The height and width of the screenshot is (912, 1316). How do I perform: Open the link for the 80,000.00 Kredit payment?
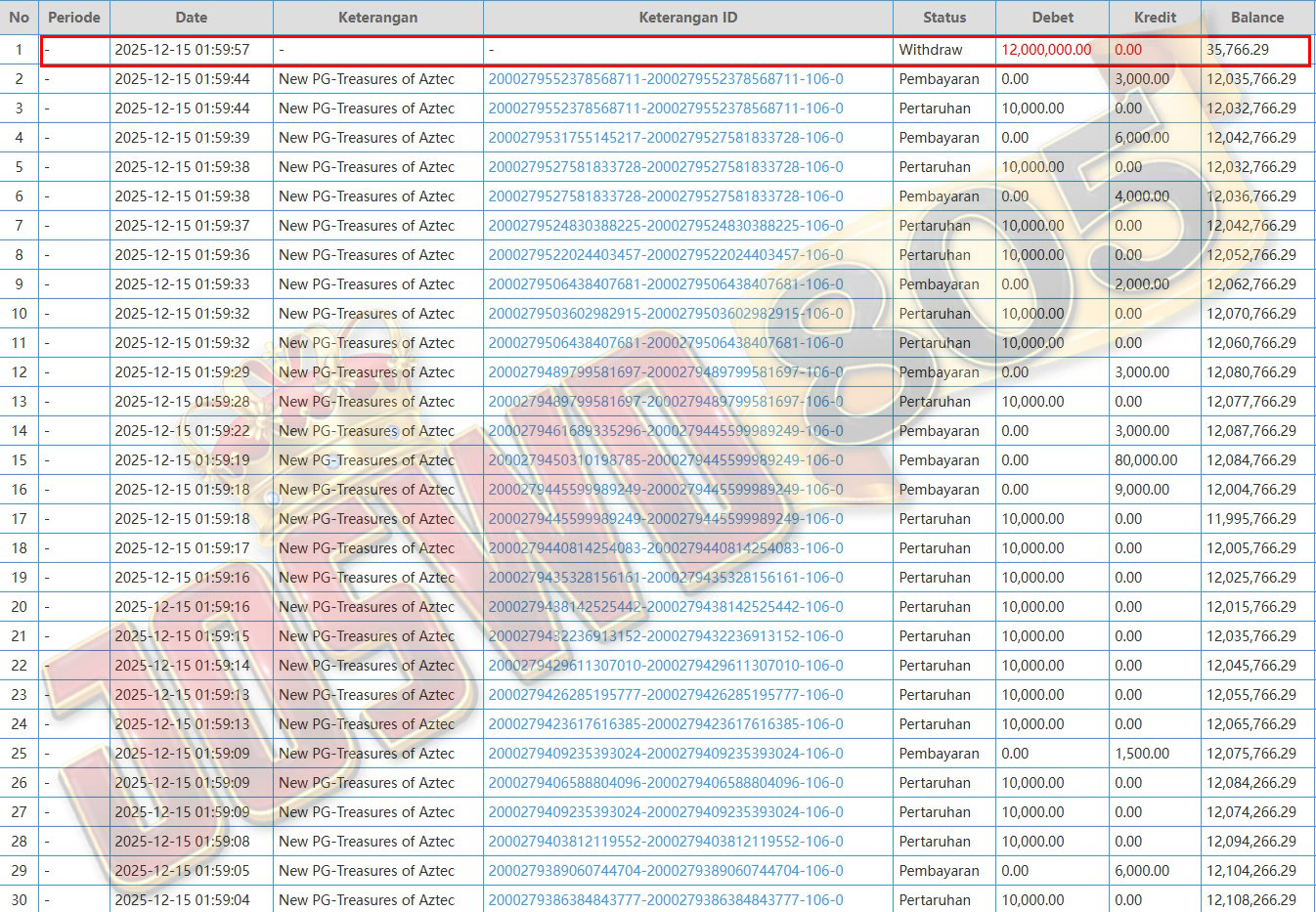click(665, 460)
